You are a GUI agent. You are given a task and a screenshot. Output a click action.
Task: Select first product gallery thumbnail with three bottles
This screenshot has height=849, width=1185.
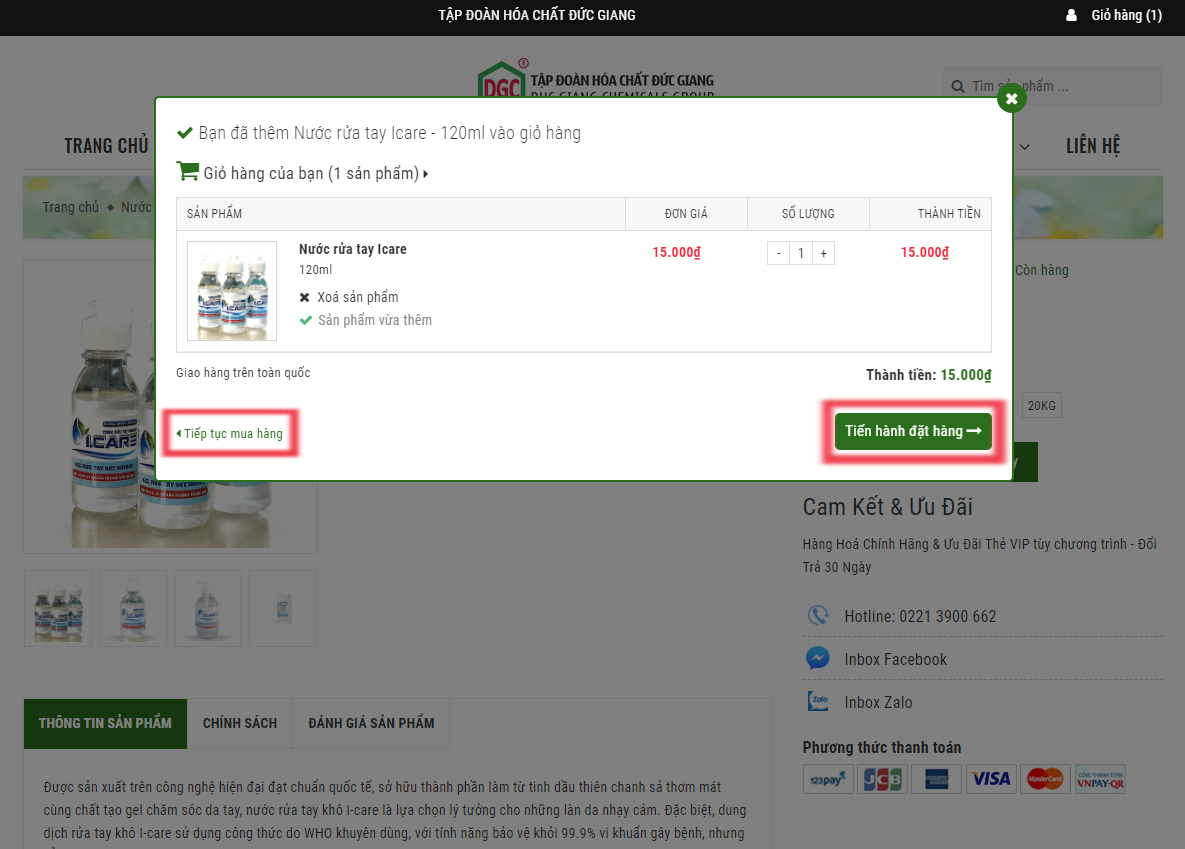tap(57, 609)
